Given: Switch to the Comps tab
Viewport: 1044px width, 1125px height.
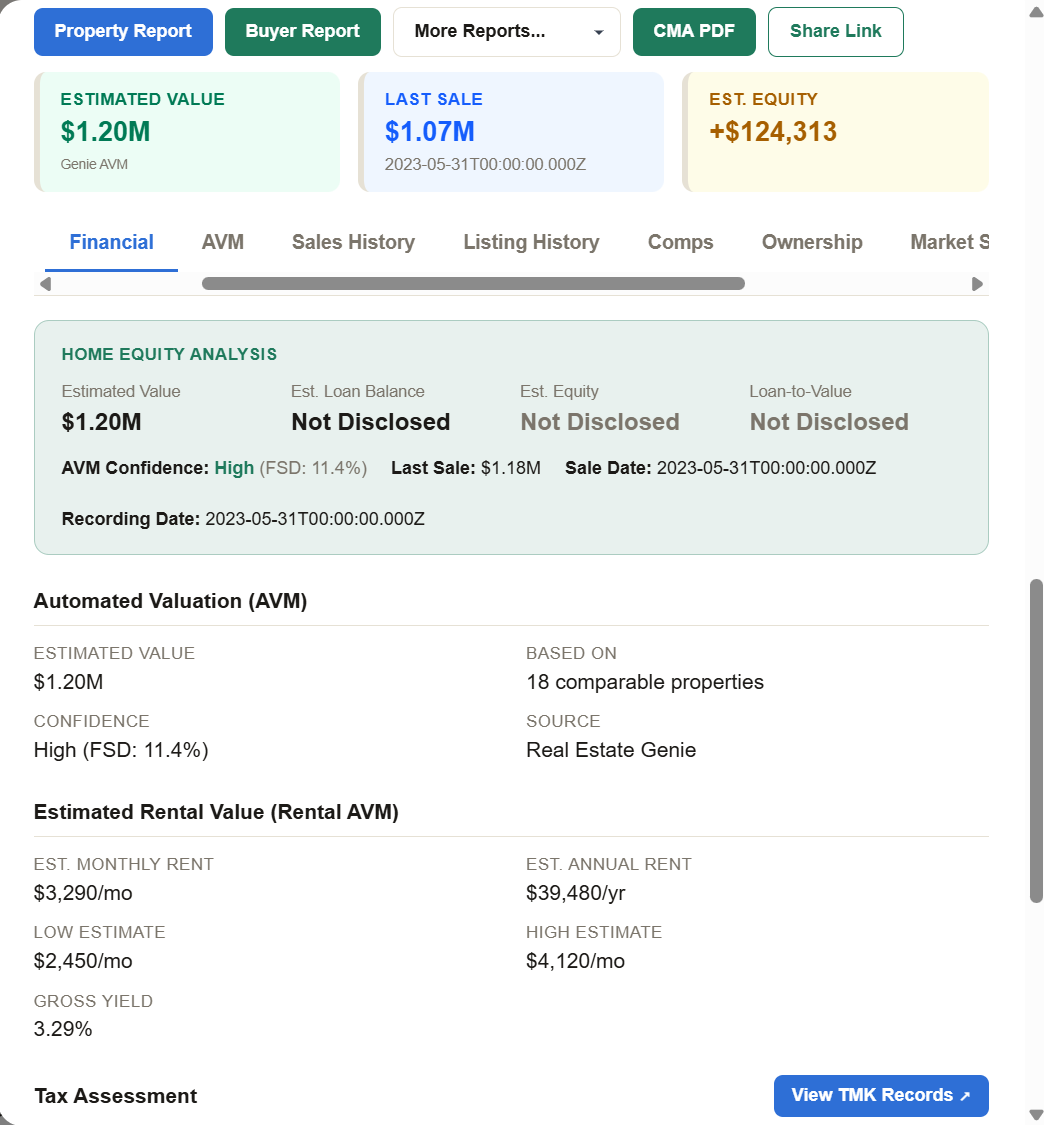Looking at the screenshot, I should point(680,243).
